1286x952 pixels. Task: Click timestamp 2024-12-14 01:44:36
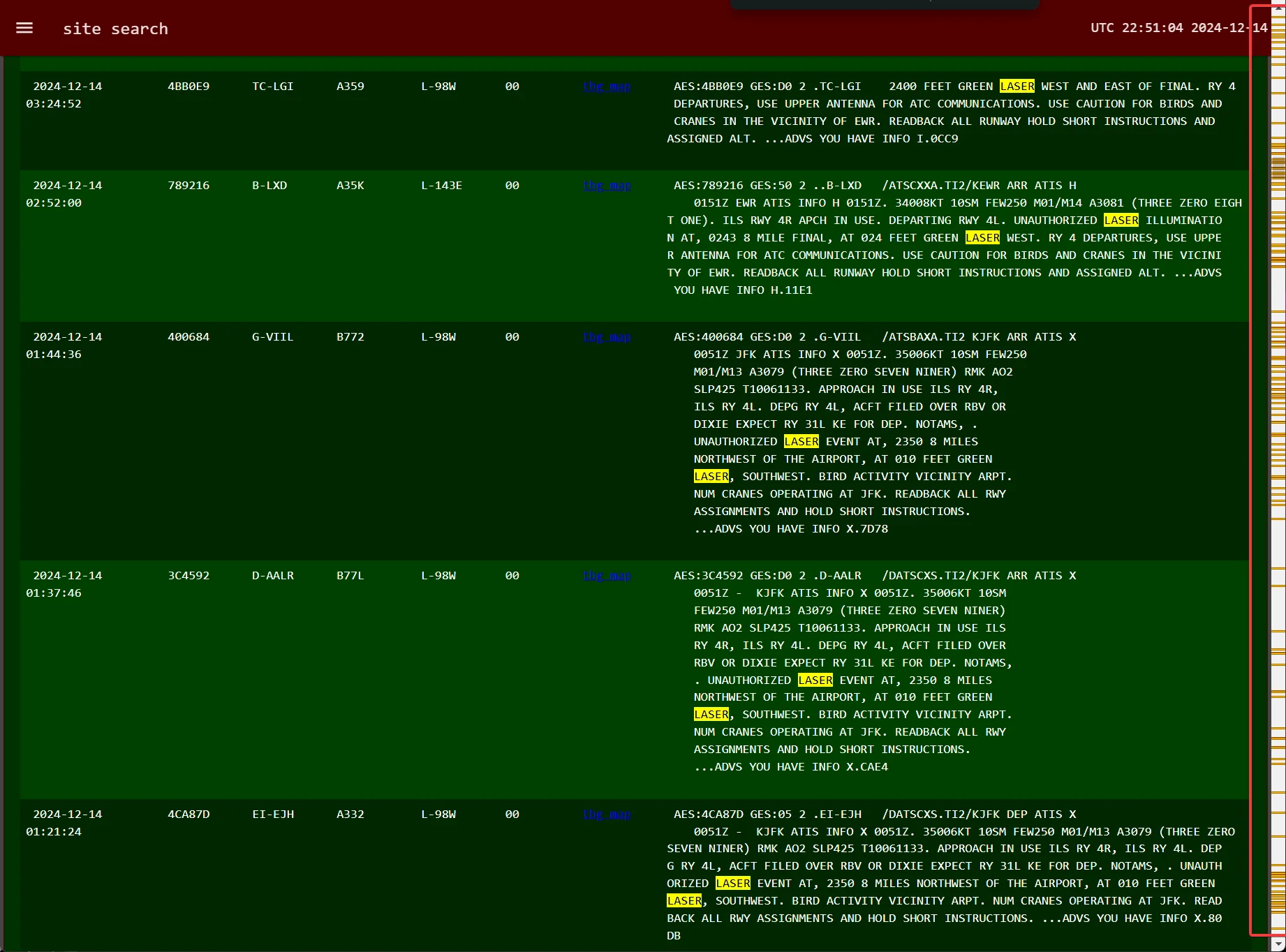pyautogui.click(x=64, y=345)
